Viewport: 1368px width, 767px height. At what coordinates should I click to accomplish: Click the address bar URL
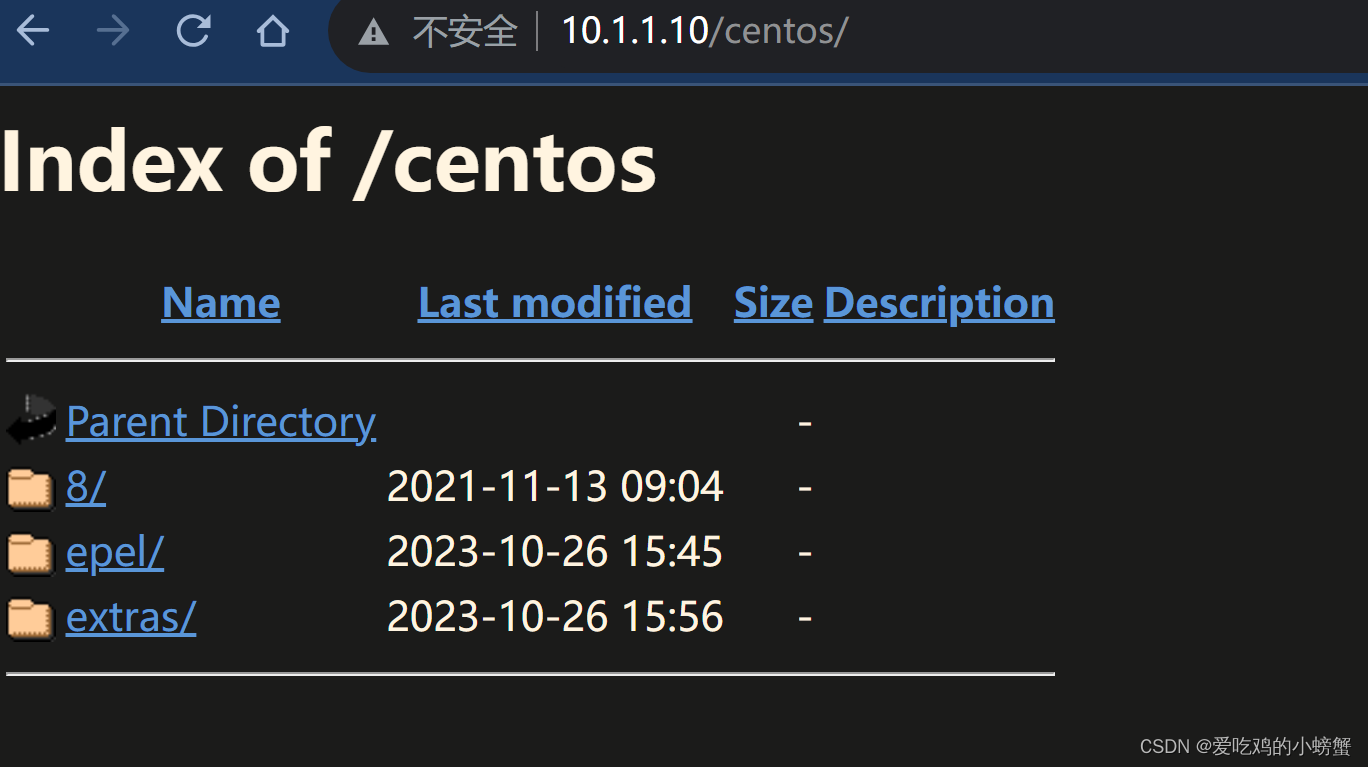coord(705,30)
